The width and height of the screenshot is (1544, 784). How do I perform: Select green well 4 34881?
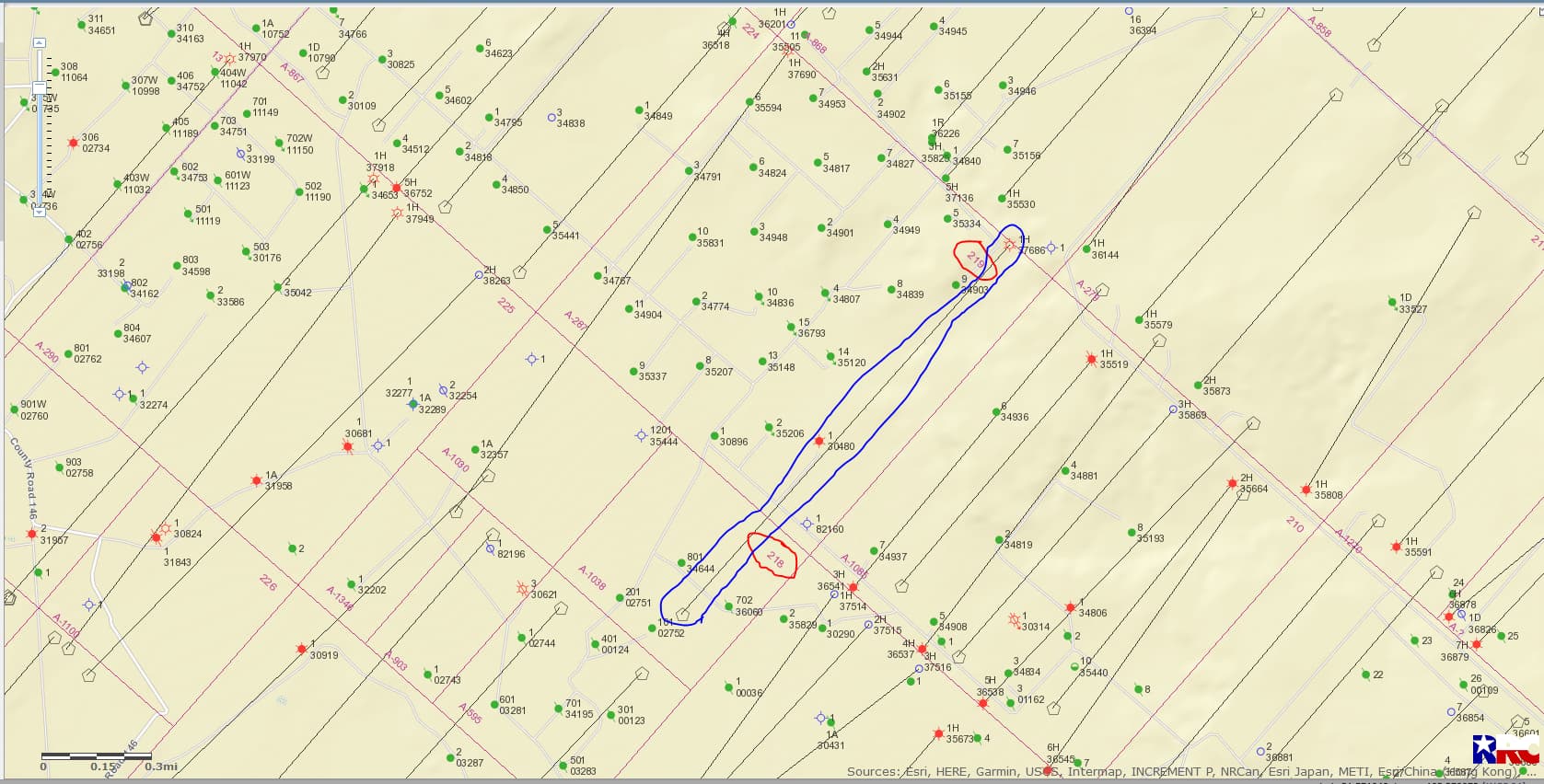tap(1066, 470)
